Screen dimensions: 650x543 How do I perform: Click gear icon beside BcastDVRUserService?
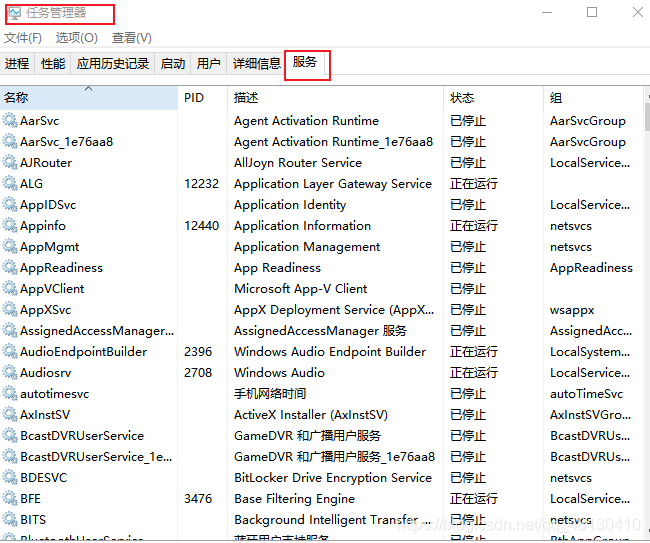(10, 435)
